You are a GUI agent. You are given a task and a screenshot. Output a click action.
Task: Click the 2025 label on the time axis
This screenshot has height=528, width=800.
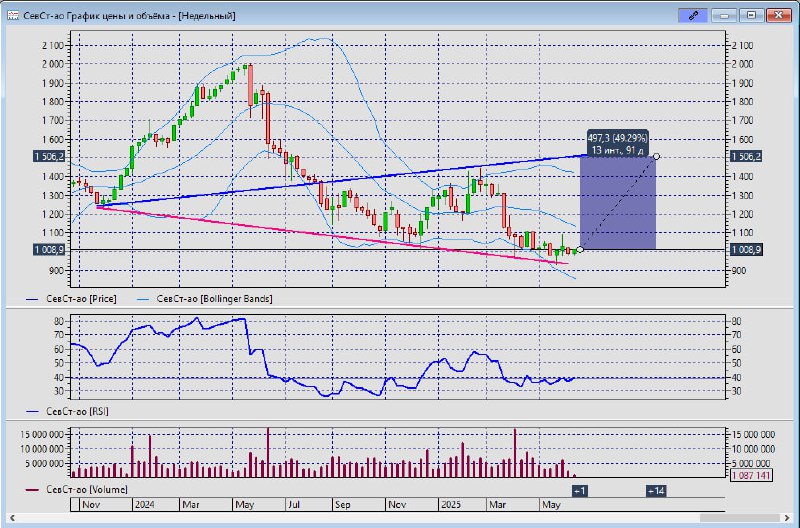(451, 505)
